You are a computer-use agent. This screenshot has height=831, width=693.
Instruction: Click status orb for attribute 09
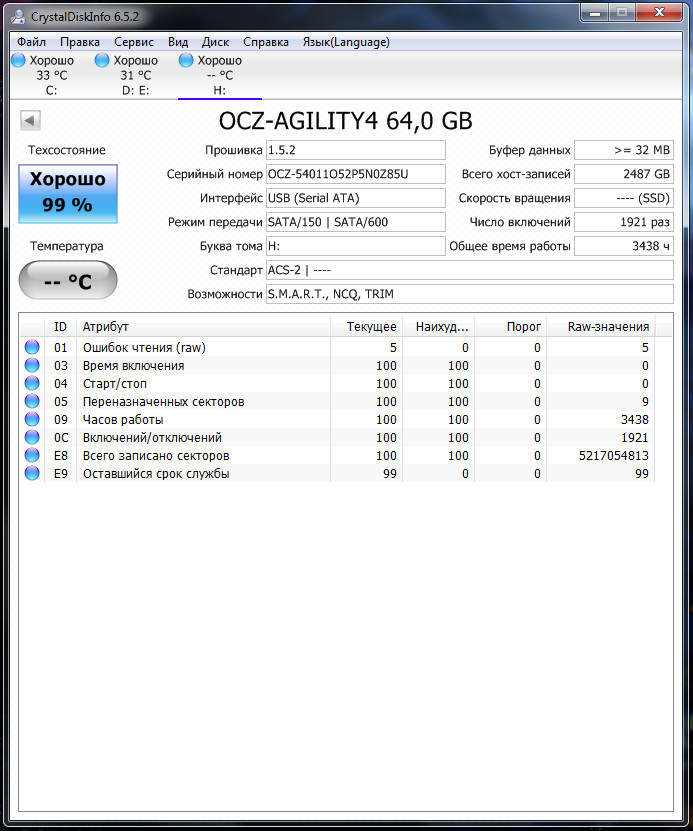click(32, 419)
